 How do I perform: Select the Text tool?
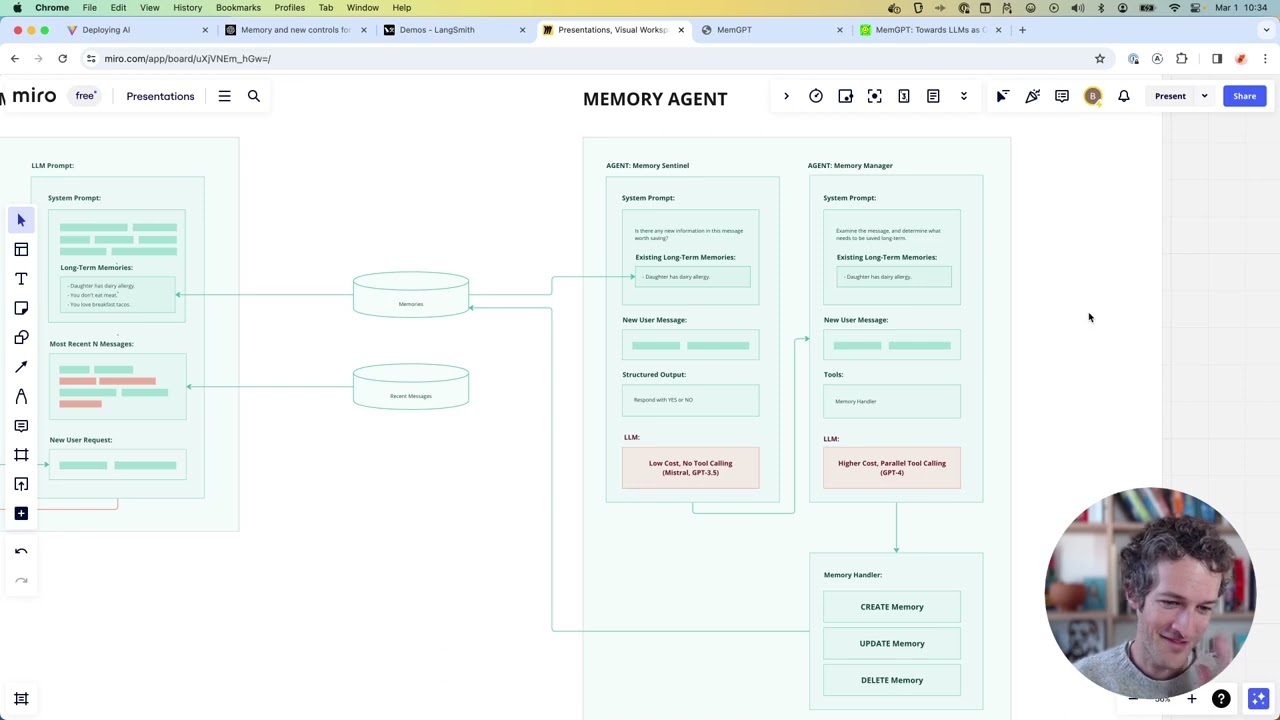pos(21,279)
